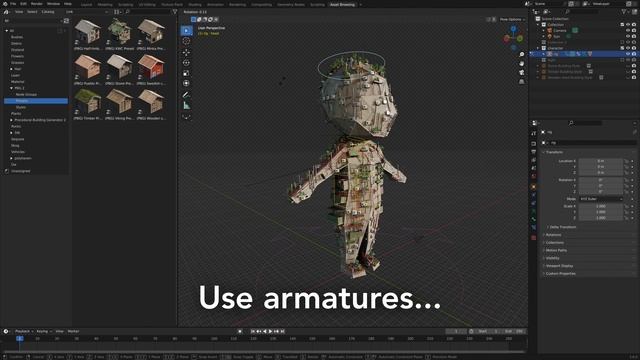Click the lock icon beside Scale X

click(627, 207)
